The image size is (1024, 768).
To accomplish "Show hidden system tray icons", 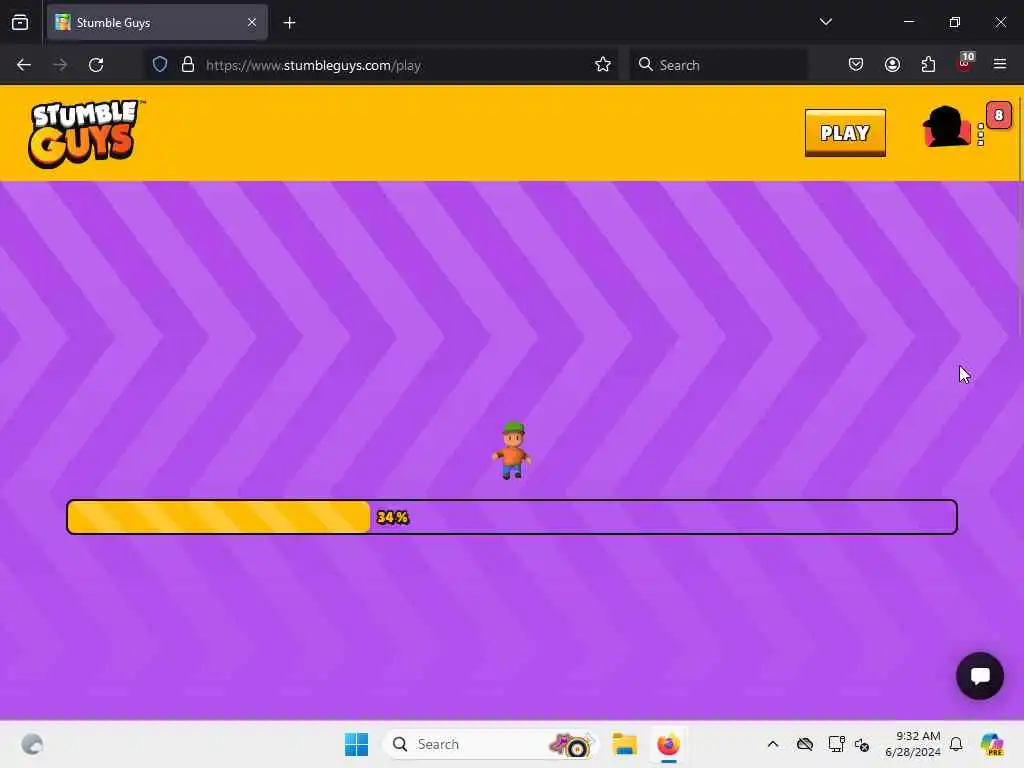I will coord(773,744).
